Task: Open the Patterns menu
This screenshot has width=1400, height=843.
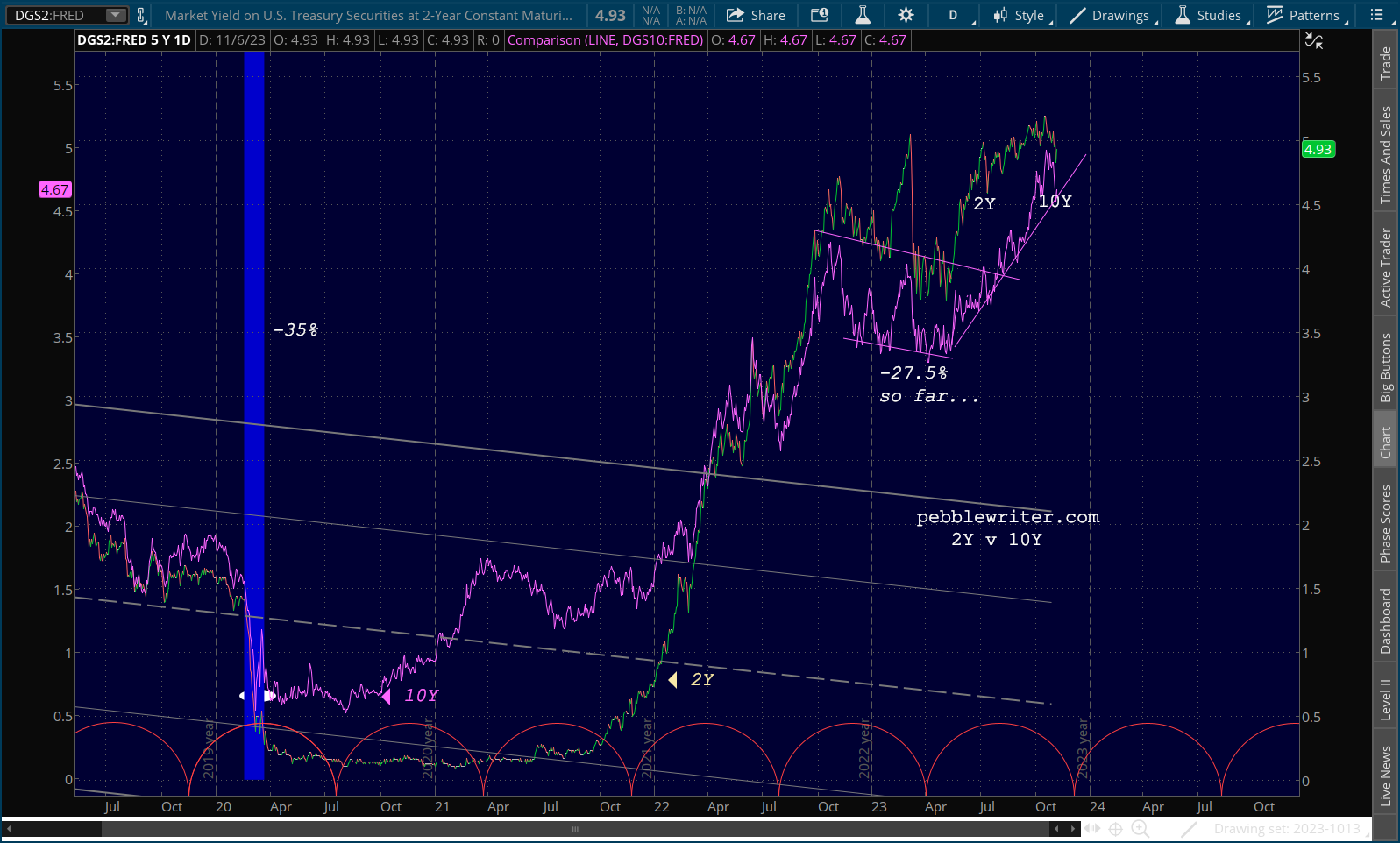Action: click(1305, 15)
